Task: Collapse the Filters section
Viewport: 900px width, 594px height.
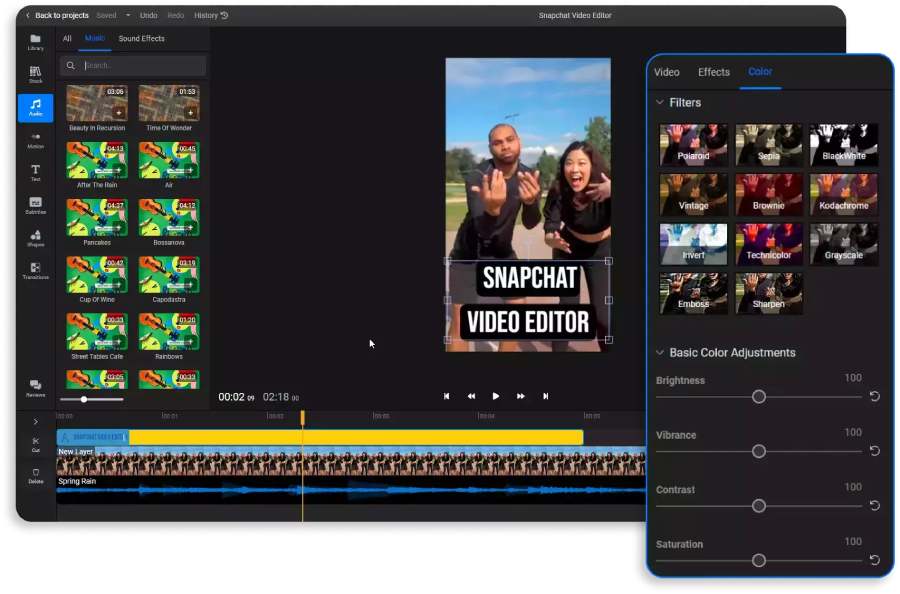Action: [x=660, y=102]
